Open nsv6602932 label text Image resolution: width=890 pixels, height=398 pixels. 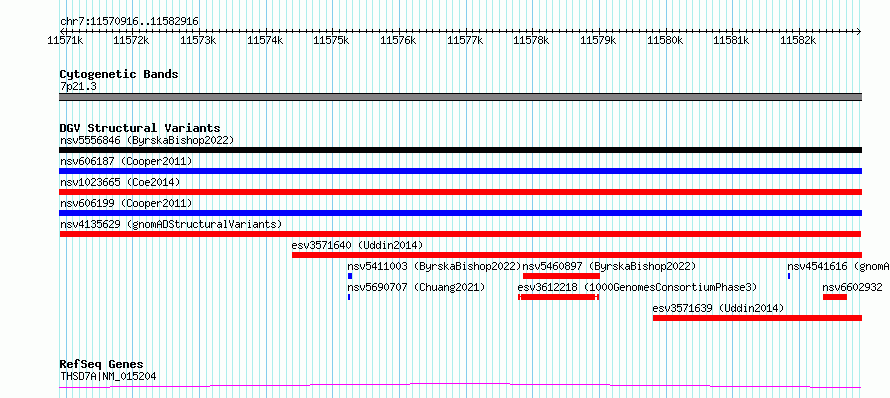(853, 287)
